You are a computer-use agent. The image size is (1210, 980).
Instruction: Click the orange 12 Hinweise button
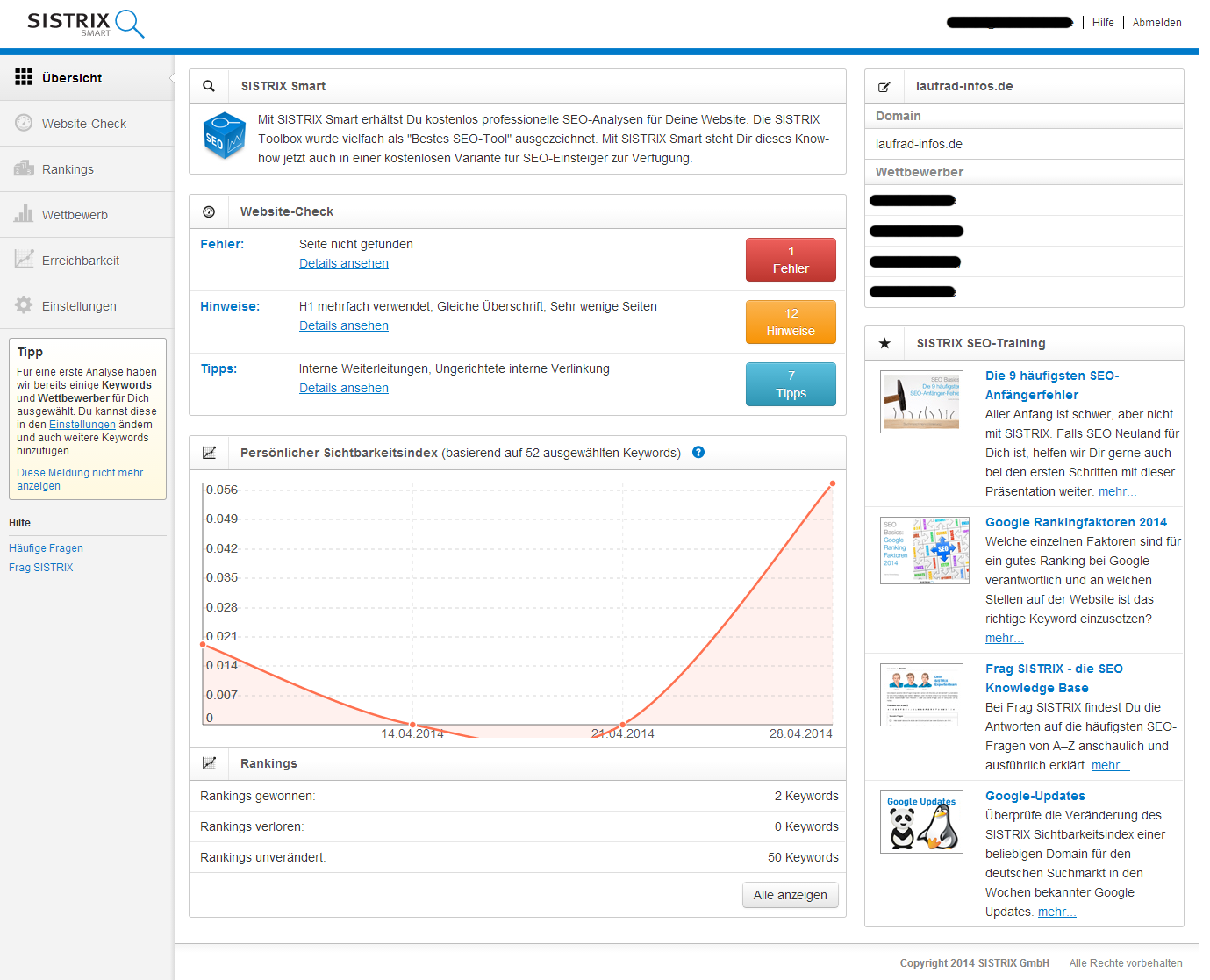pos(791,322)
